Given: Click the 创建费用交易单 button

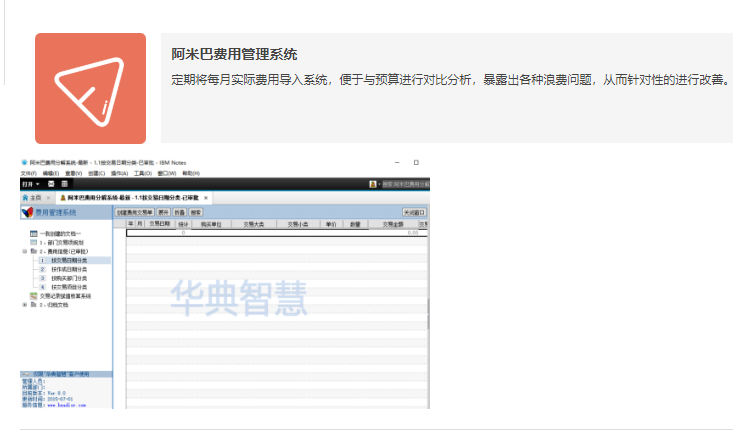Looking at the screenshot, I should (x=135, y=213).
